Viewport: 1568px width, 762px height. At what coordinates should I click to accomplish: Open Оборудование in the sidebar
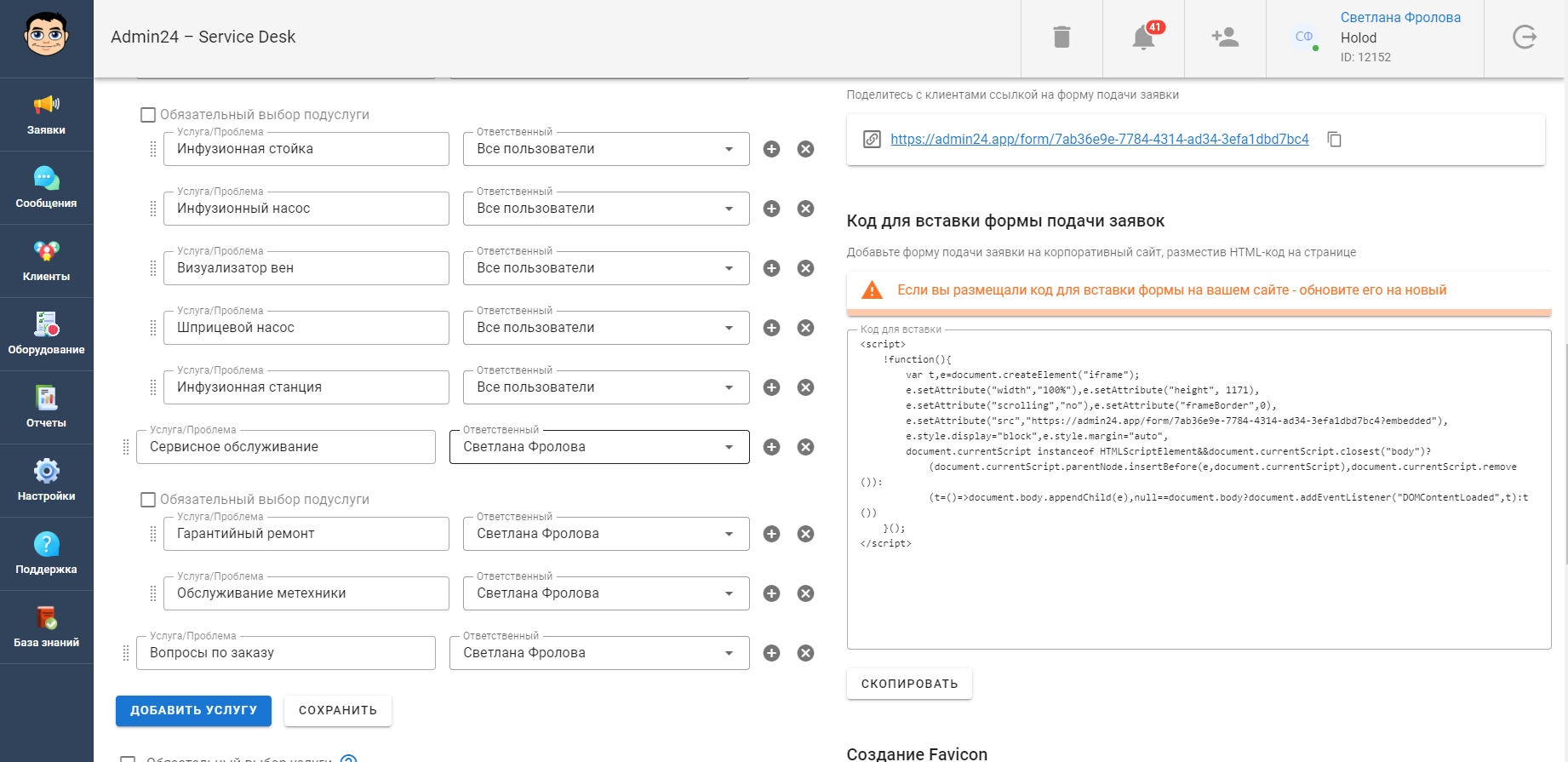click(x=46, y=335)
